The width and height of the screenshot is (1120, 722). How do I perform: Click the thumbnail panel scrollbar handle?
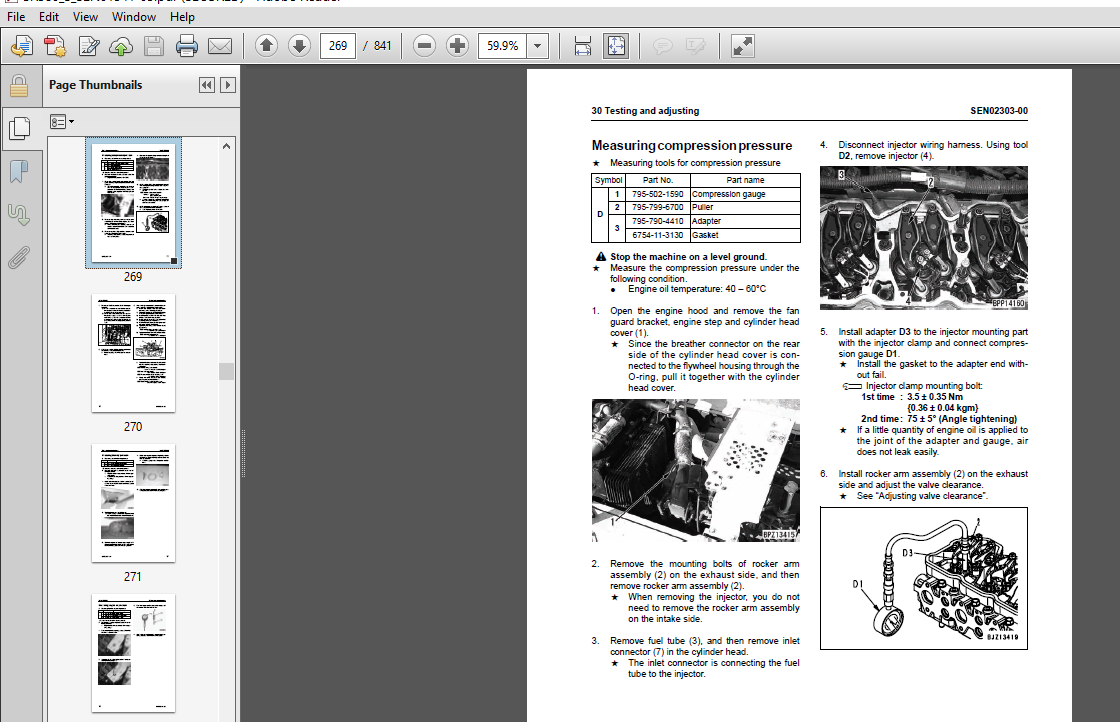226,371
